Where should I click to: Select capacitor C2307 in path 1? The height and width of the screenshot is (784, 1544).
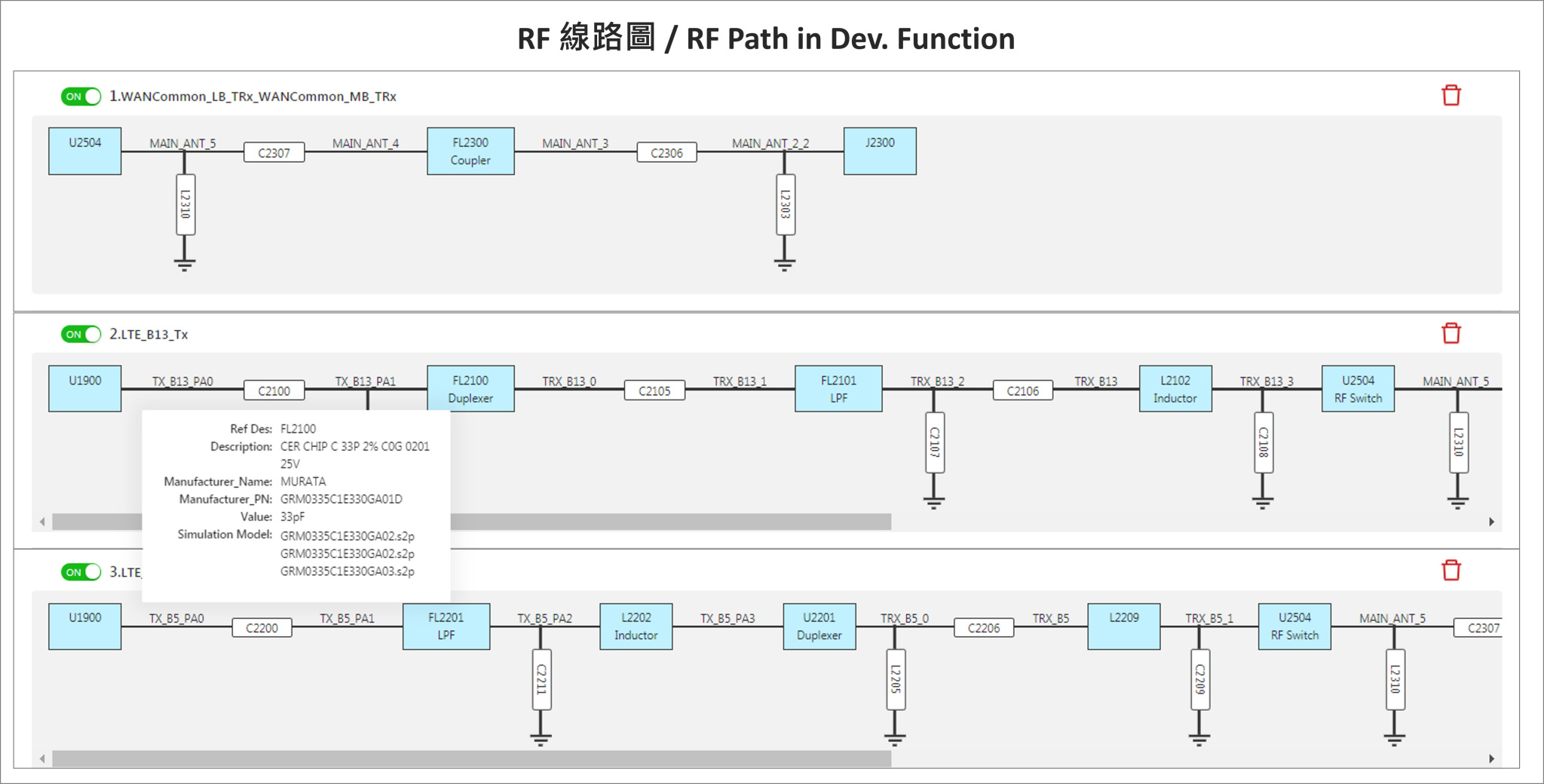274,153
